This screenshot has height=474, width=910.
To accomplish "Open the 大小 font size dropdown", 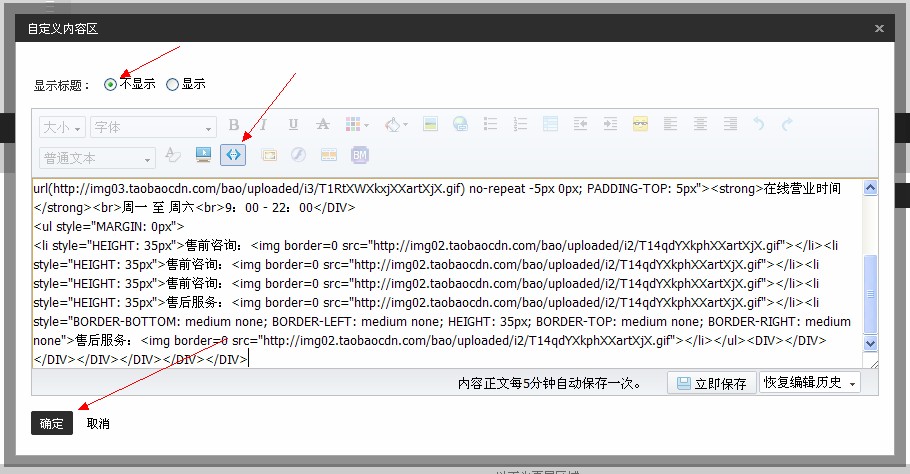I will coord(62,127).
